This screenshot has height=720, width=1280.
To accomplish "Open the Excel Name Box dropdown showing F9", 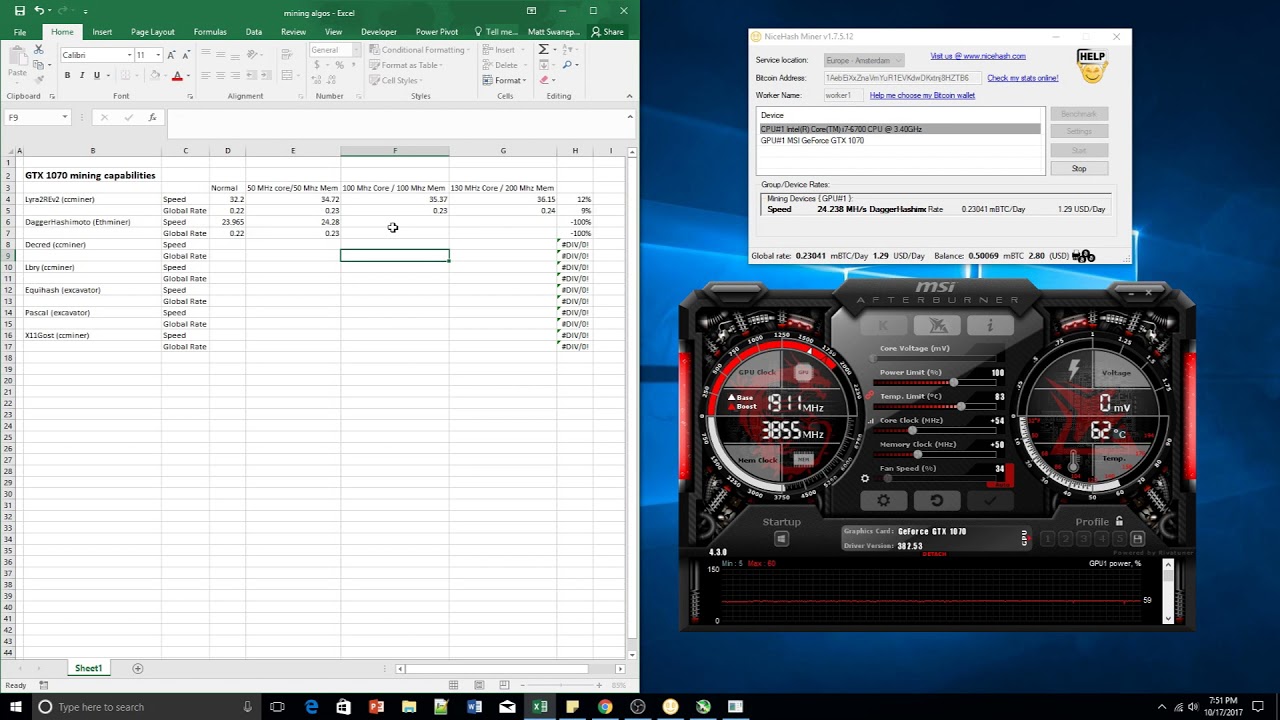I will pyautogui.click(x=65, y=117).
